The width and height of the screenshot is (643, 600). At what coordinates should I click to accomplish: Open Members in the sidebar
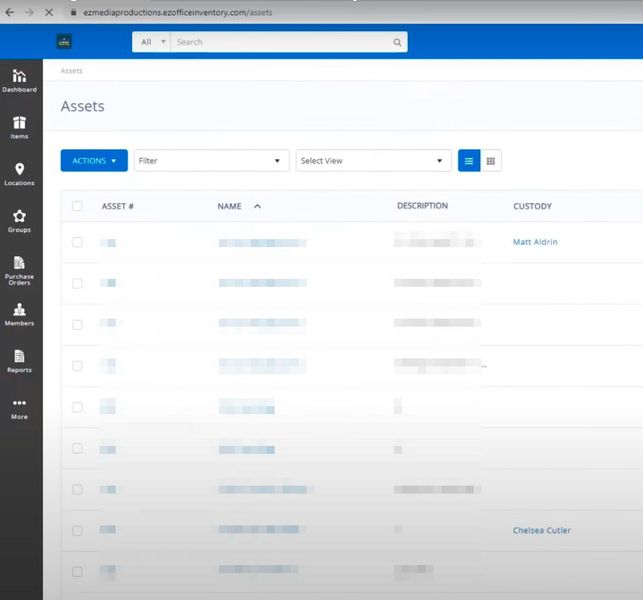(x=19, y=315)
